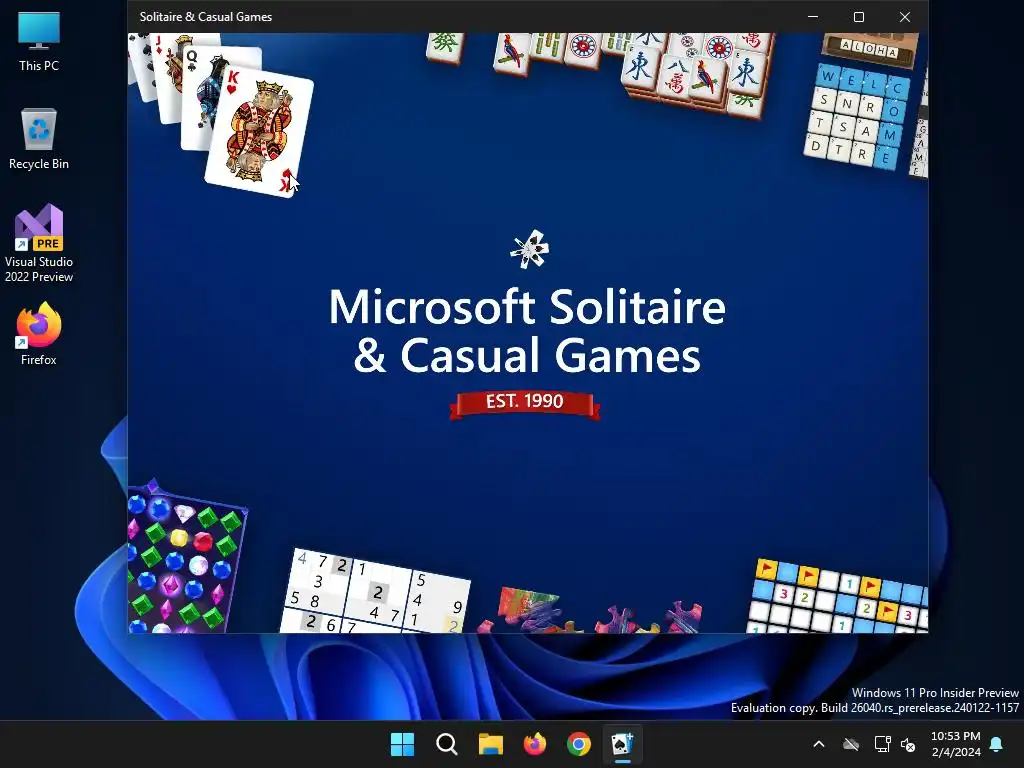Open network status tray icon
Screen dimensions: 1024x768
882,744
